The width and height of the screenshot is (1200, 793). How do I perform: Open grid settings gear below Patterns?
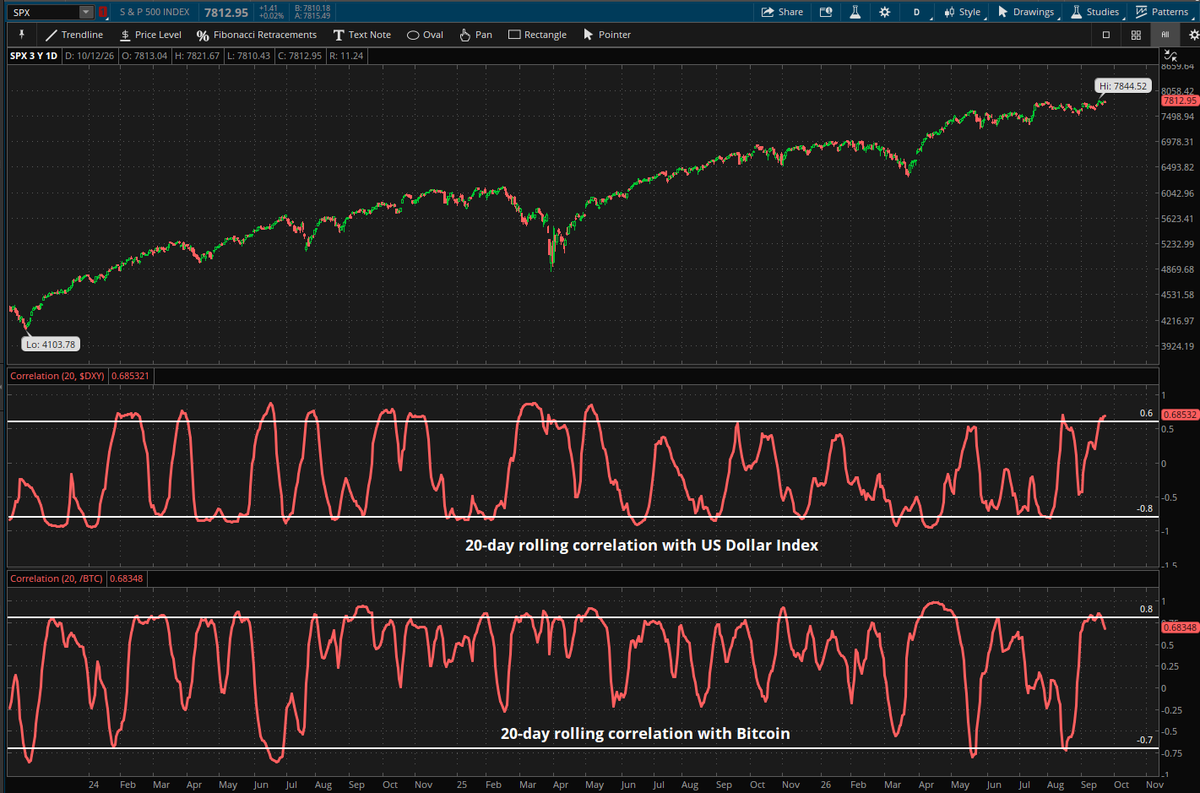tap(1194, 34)
